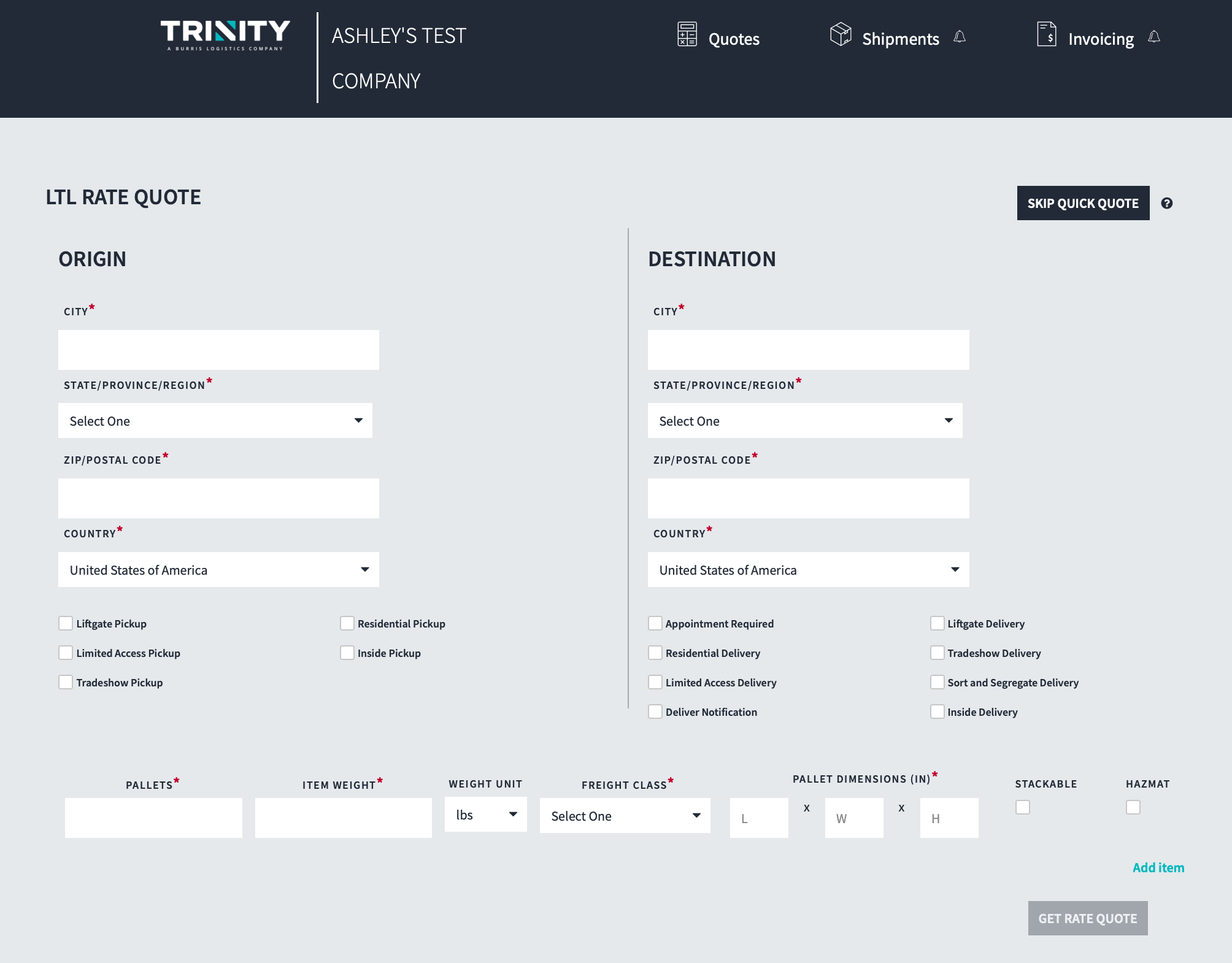
Task: Open the Quotes menu item
Action: click(734, 39)
